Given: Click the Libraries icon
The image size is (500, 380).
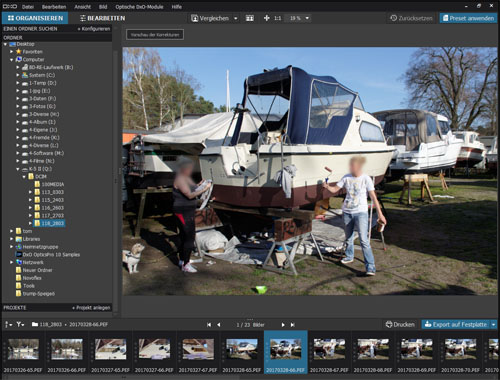Looking at the screenshot, I should point(19,239).
